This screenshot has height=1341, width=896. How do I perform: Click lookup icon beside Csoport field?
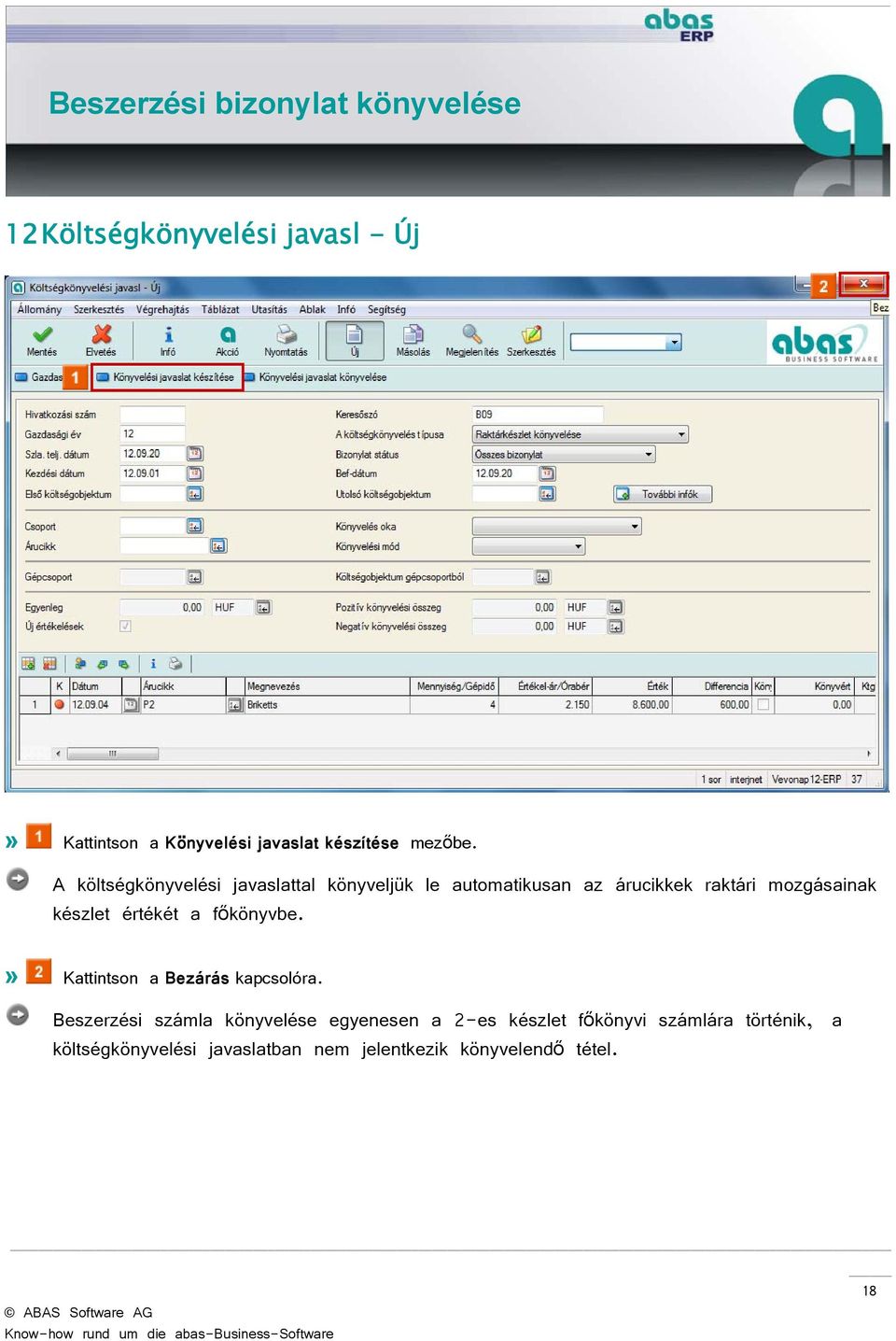coord(195,526)
